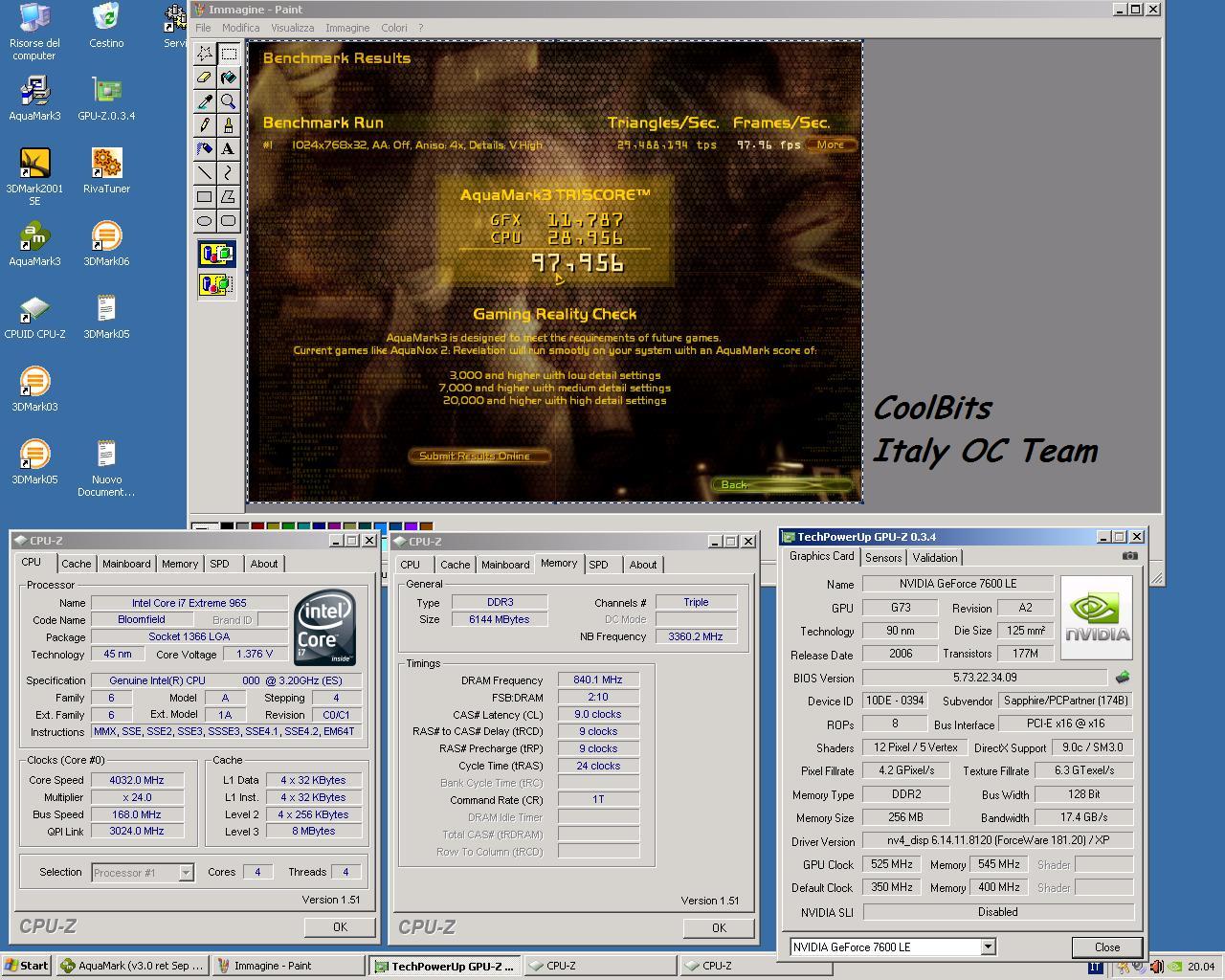
Task: Open the RivaTuner desktop icon
Action: (x=106, y=170)
